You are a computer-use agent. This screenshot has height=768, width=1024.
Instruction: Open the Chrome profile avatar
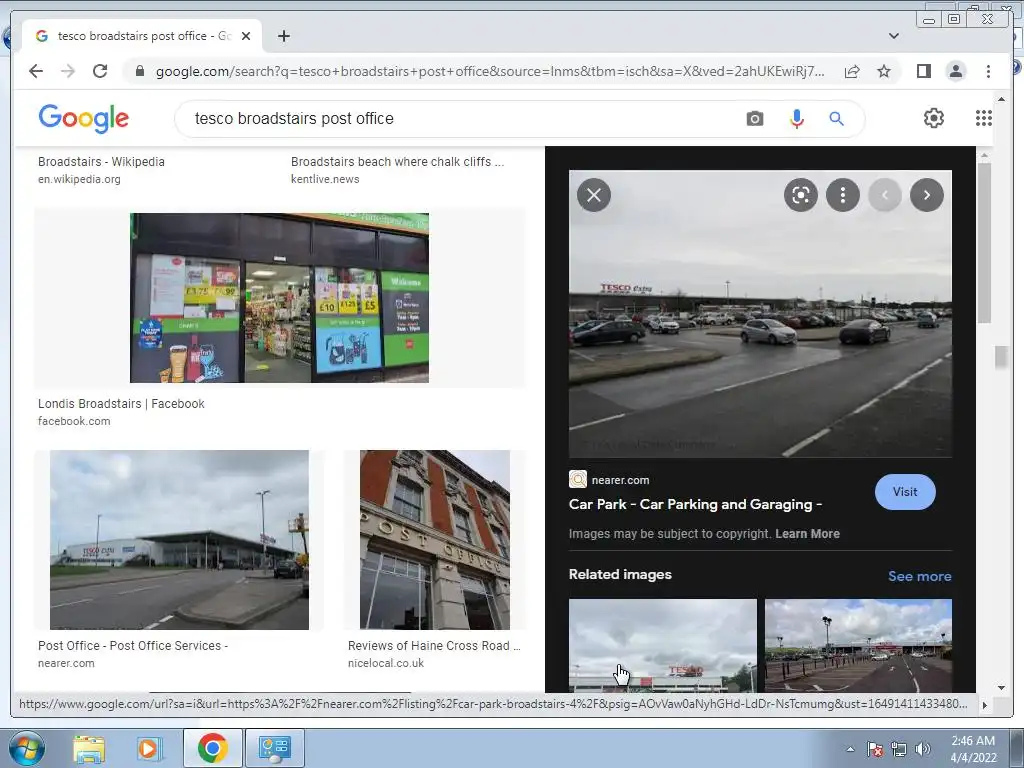[x=955, y=71]
